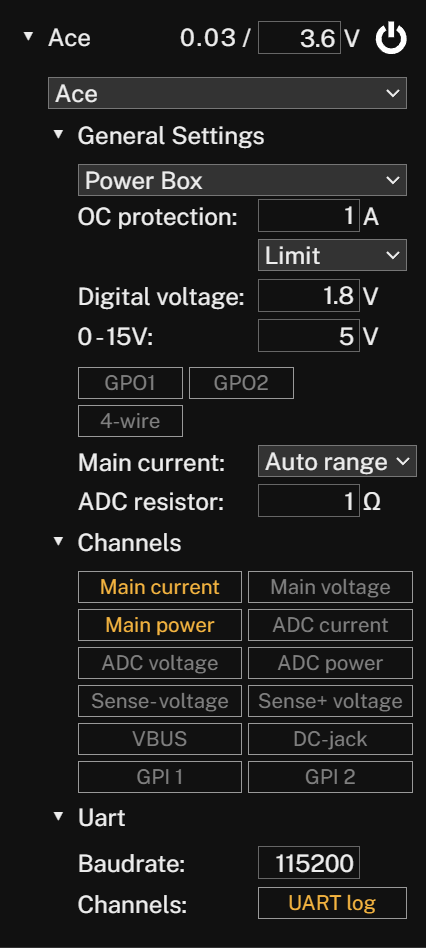Open the Ace device dropdown

[x=227, y=93]
